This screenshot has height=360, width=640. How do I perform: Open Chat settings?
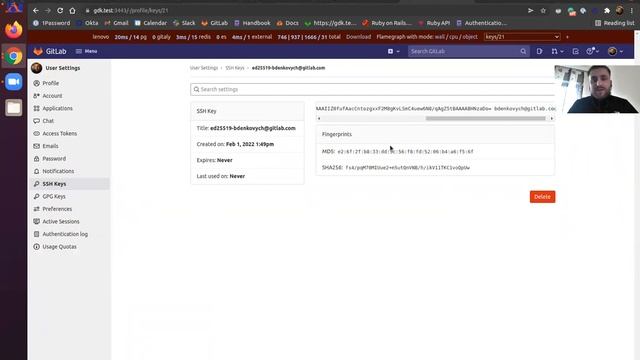pos(48,121)
